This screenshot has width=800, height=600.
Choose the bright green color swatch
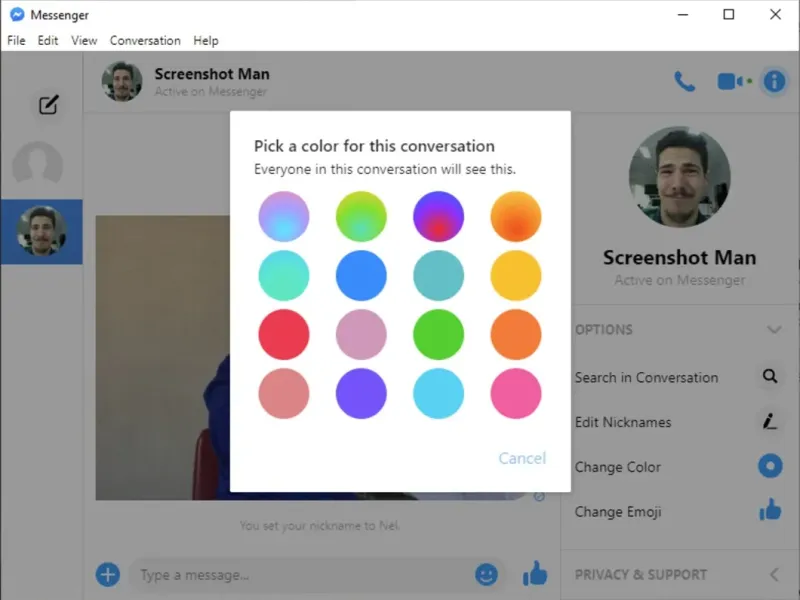tap(438, 335)
